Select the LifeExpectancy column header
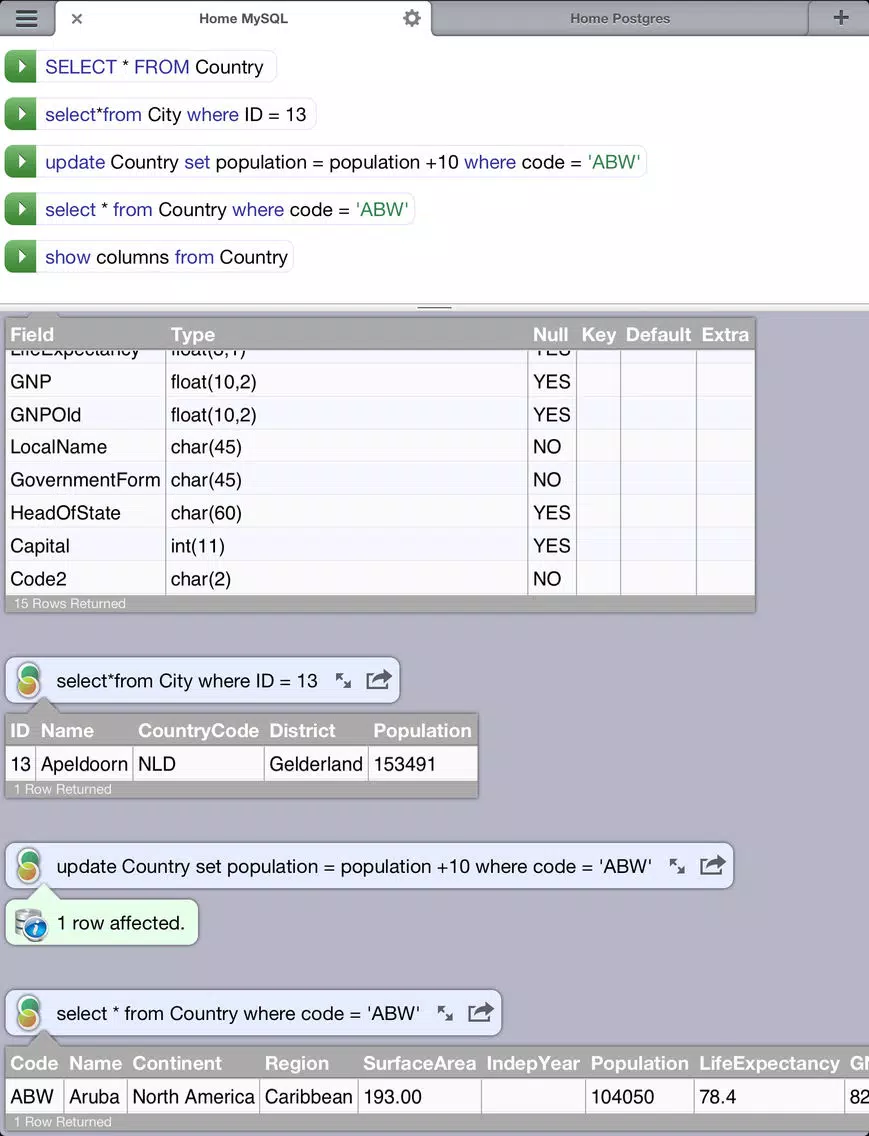This screenshot has width=869, height=1136. pos(769,1063)
